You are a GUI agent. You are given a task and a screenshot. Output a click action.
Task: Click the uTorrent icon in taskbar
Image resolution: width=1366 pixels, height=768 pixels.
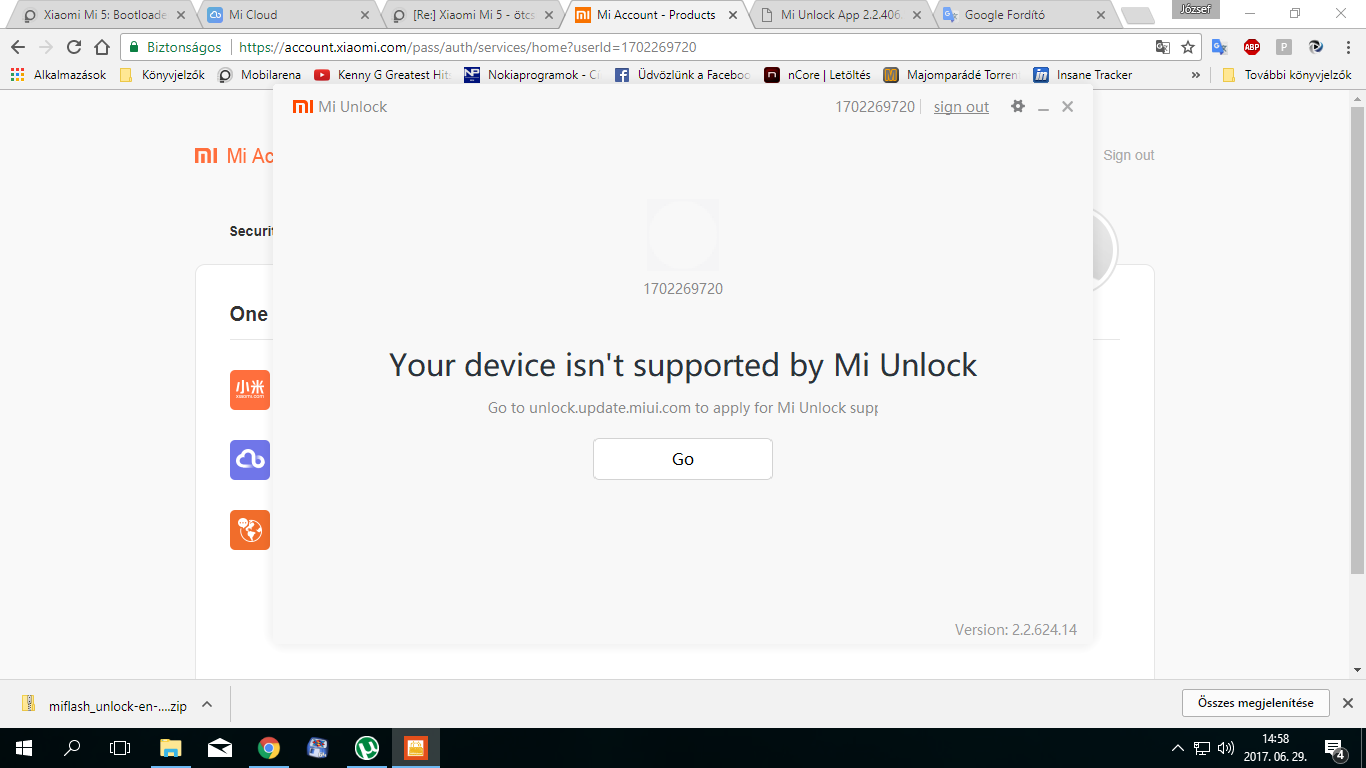point(367,748)
